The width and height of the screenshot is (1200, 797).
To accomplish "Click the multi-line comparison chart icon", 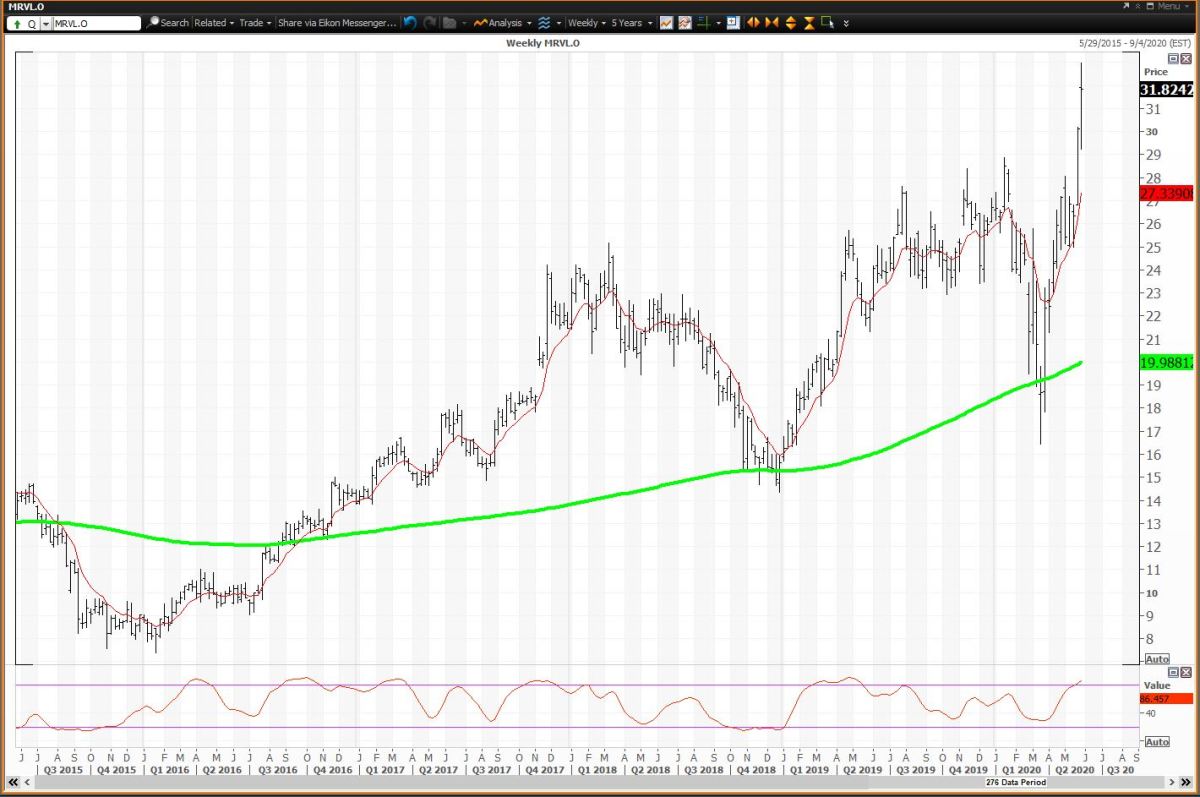I will coord(685,22).
